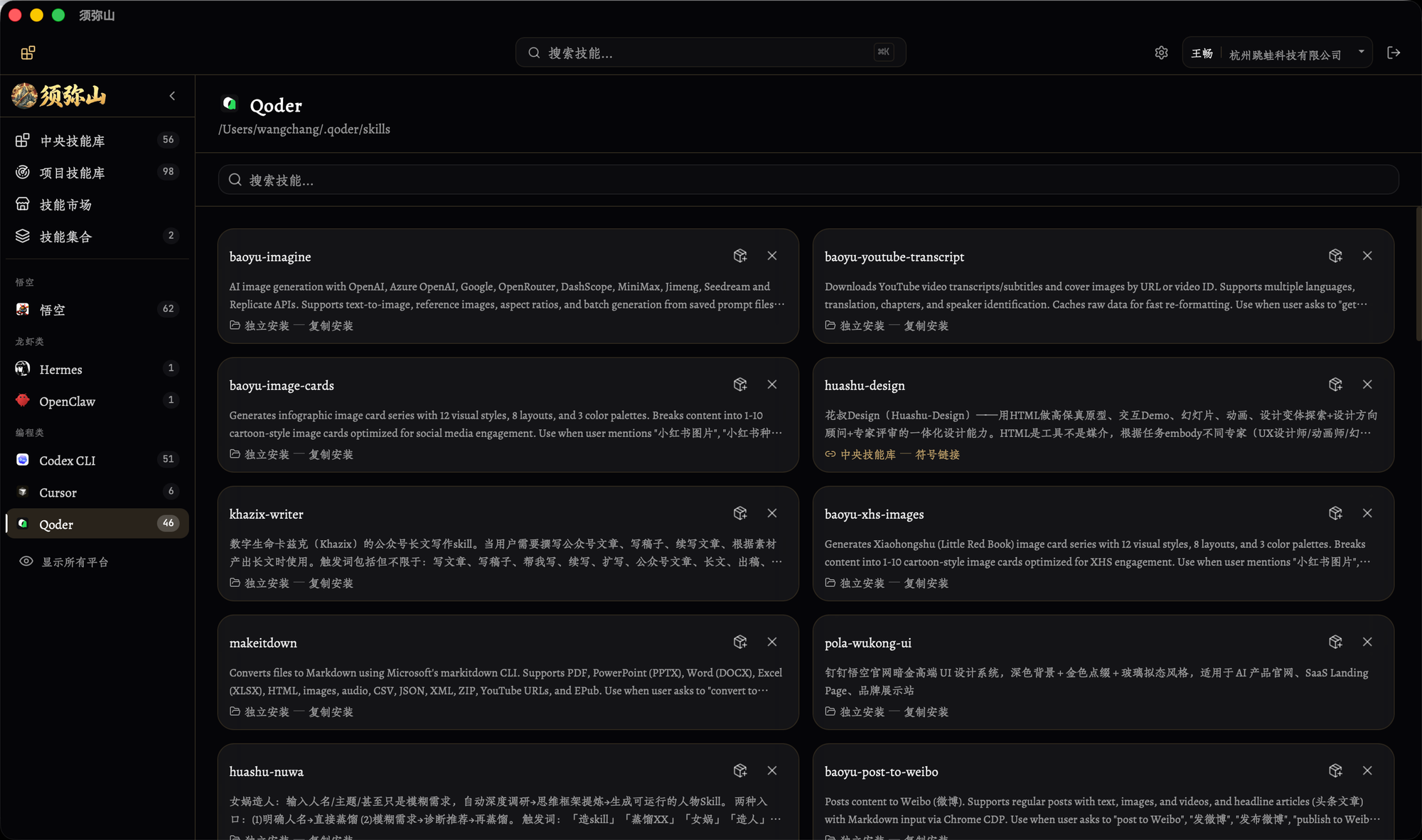The image size is (1422, 840).
Task: Select Qoder platform in the sidebar
Action: (x=97, y=524)
